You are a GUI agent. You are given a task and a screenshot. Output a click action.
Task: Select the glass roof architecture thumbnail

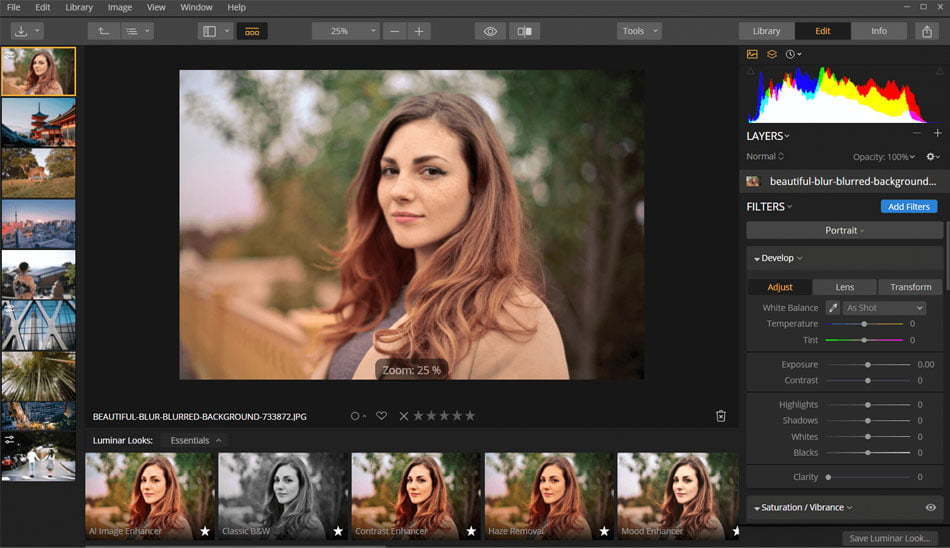(x=39, y=326)
